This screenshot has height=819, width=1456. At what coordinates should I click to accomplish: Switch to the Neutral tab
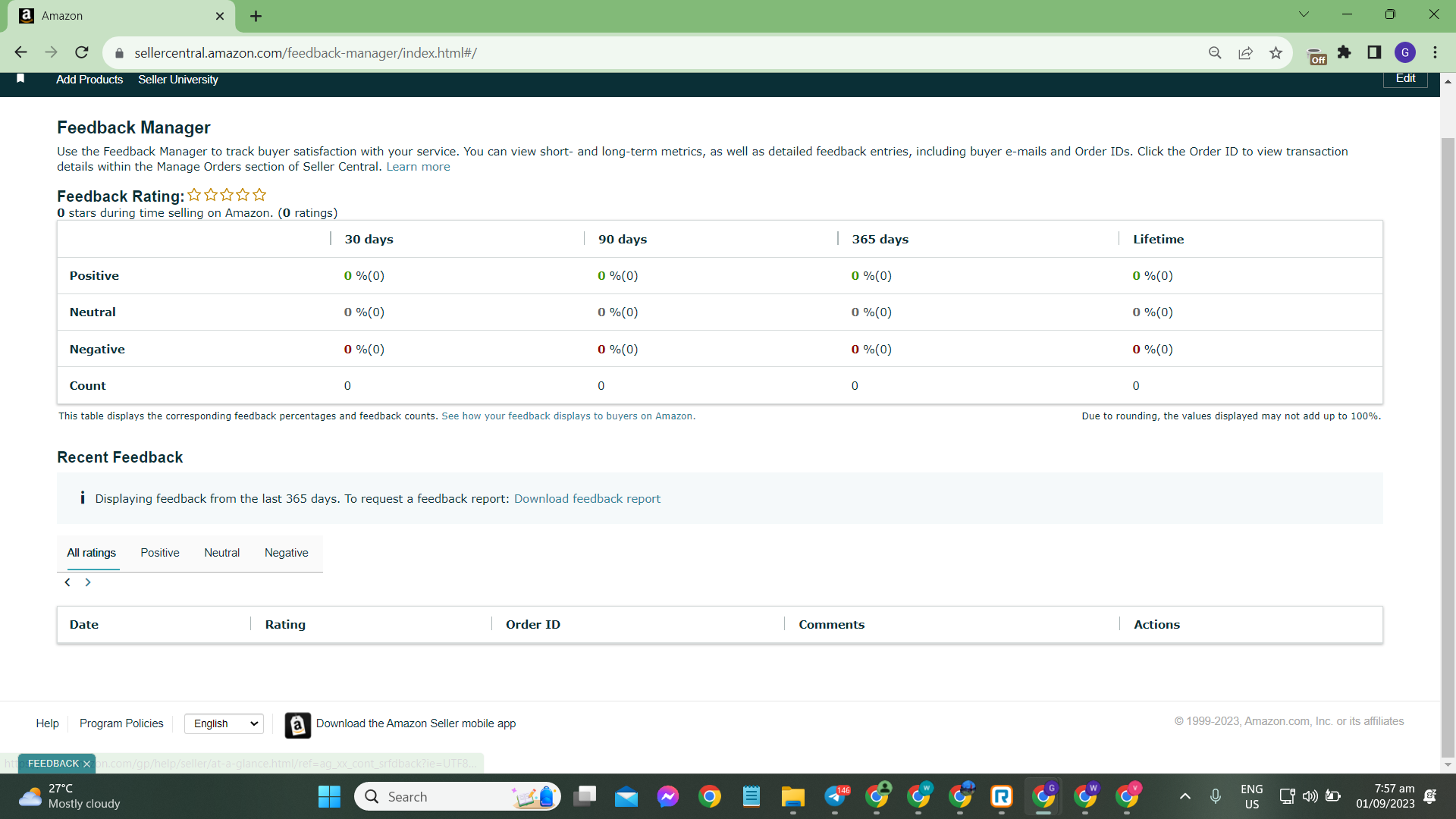click(x=221, y=553)
